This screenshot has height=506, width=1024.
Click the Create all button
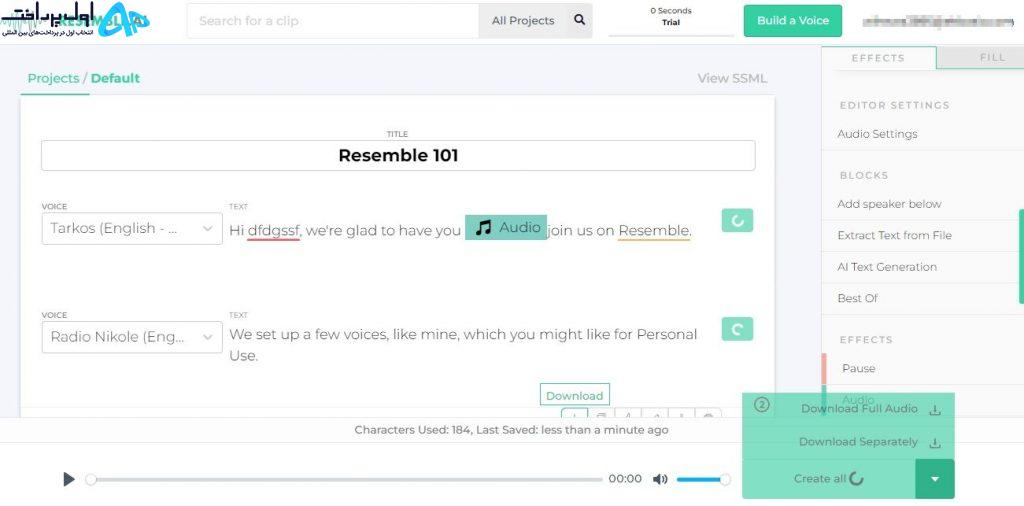(x=828, y=479)
